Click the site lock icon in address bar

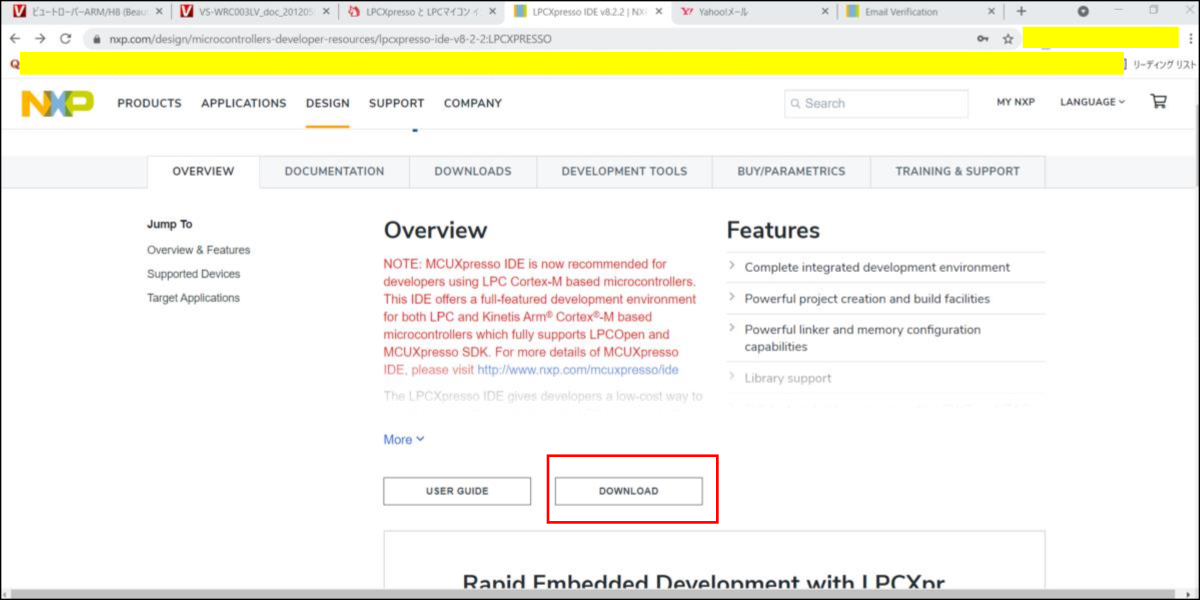[x=96, y=39]
